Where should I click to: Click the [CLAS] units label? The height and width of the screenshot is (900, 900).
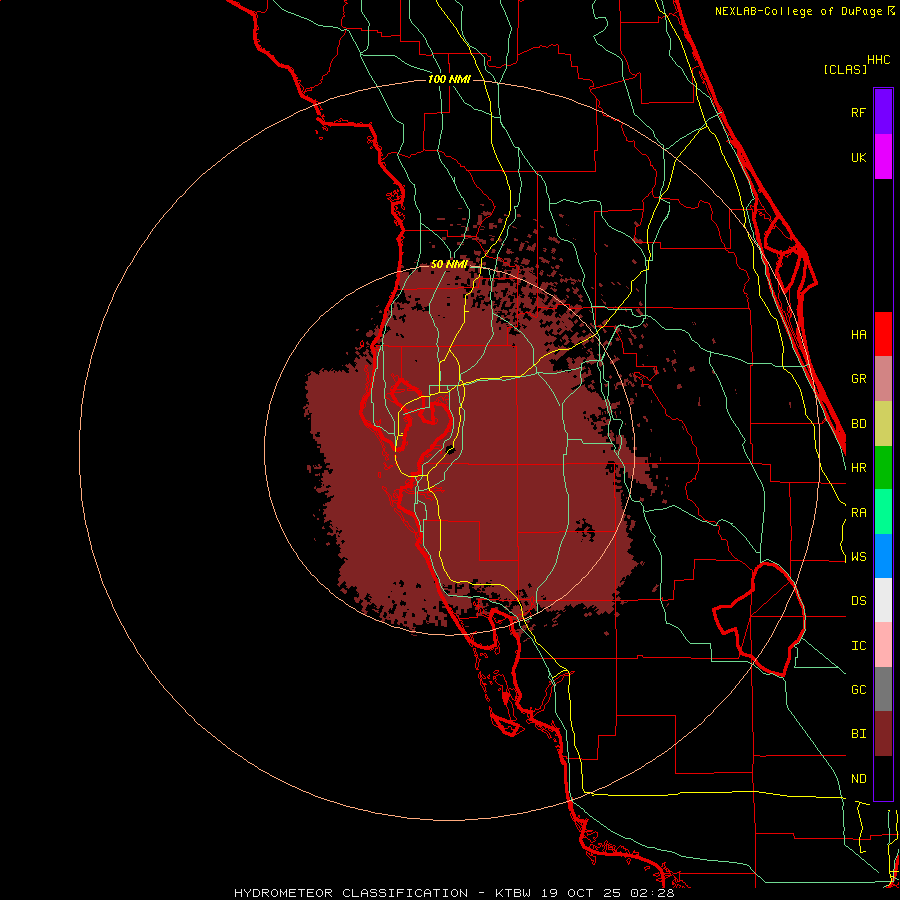pos(845,69)
